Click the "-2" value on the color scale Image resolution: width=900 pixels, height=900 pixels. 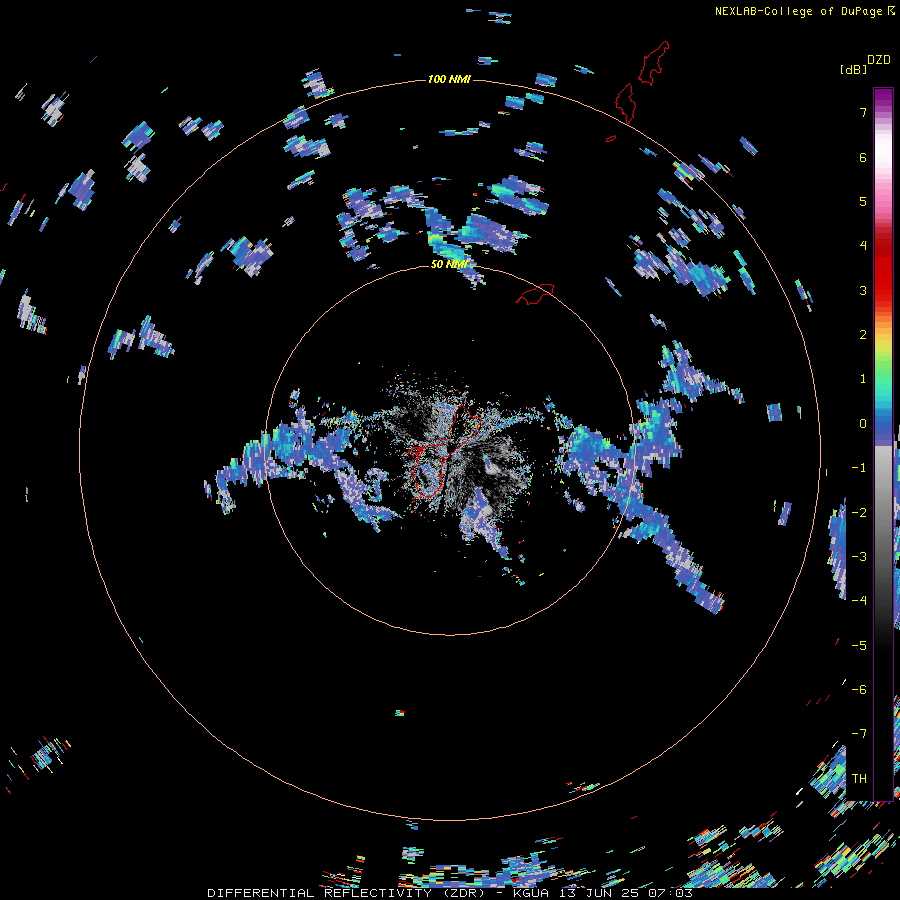tap(859, 513)
